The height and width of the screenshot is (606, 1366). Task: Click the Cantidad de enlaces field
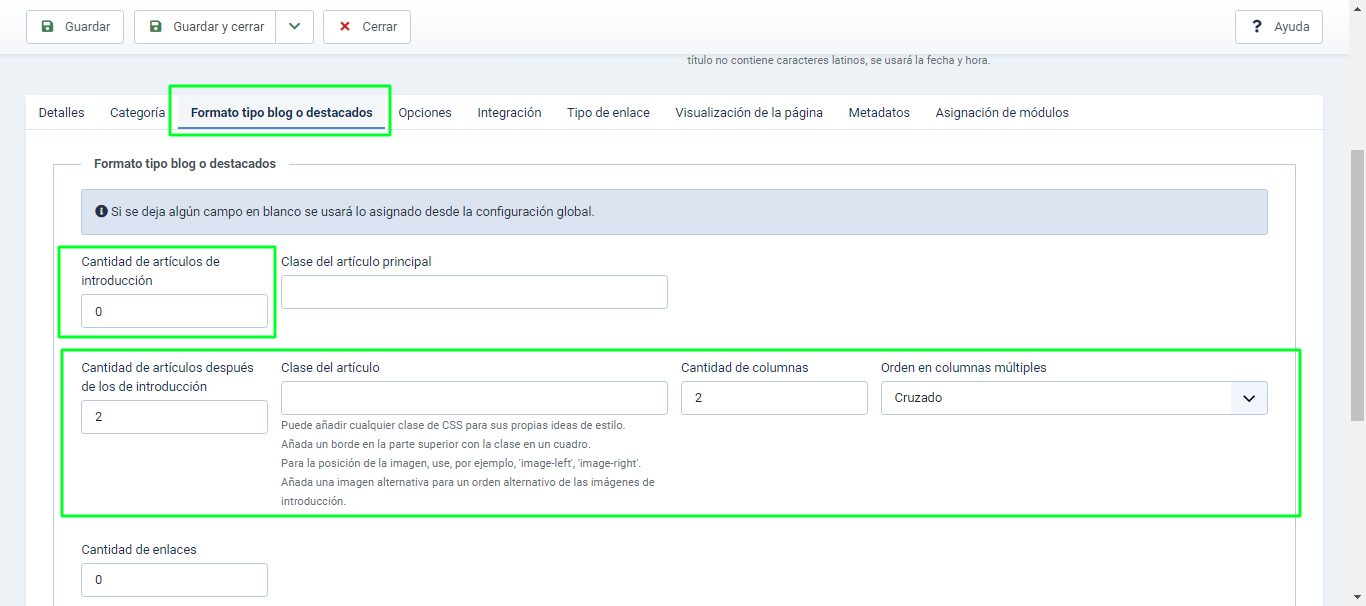[174, 580]
